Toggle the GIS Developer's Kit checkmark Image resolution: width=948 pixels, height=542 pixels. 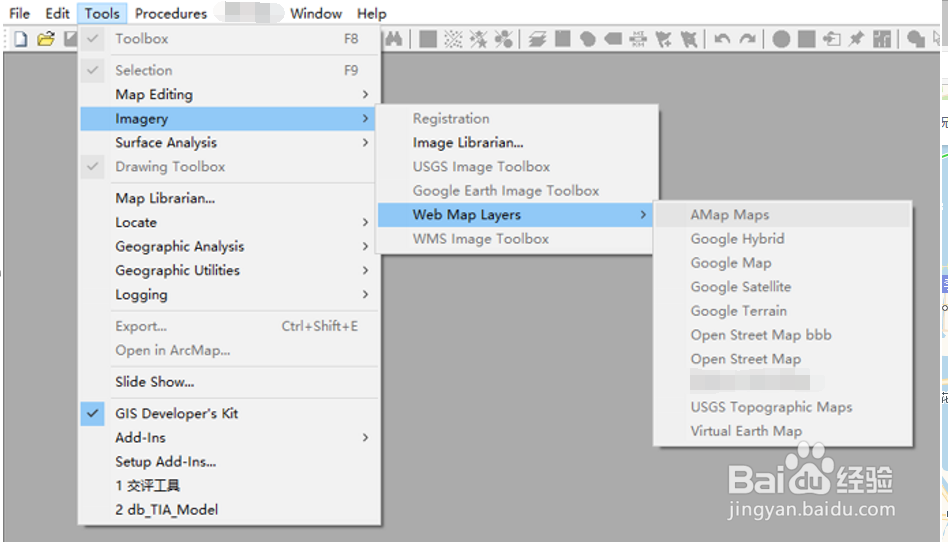[93, 413]
